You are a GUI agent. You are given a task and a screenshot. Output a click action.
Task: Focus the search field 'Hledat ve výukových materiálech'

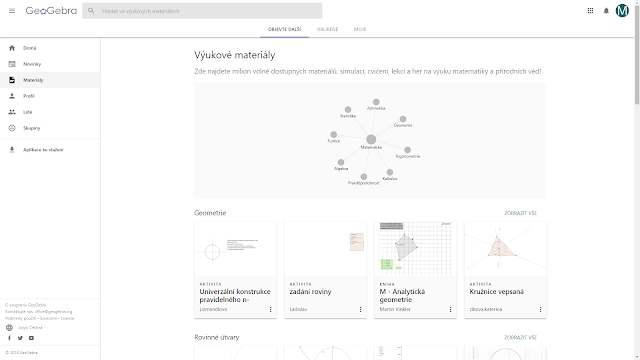pos(202,11)
